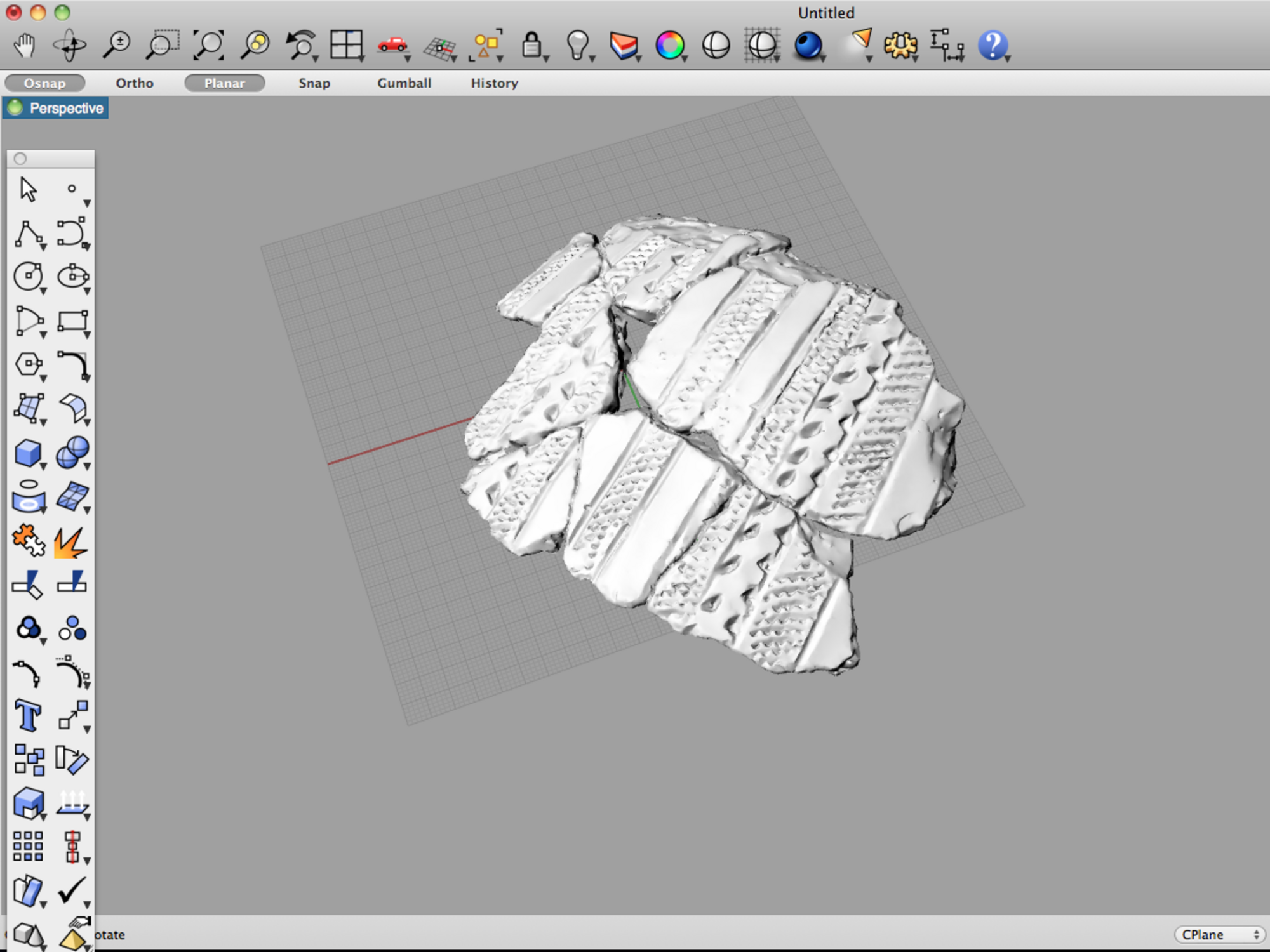Click the History button

[x=494, y=83]
